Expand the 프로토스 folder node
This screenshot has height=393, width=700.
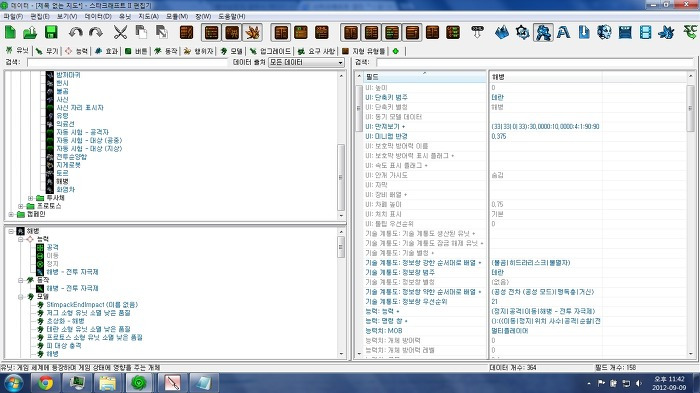[x=21, y=206]
